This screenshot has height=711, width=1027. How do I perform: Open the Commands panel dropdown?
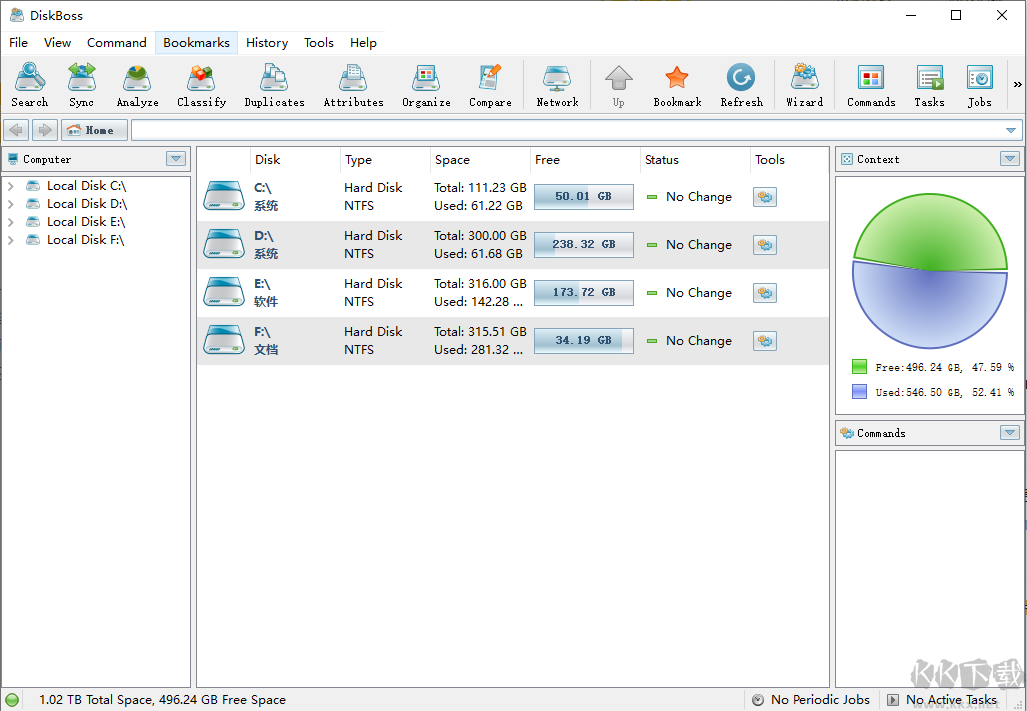pos(1010,433)
